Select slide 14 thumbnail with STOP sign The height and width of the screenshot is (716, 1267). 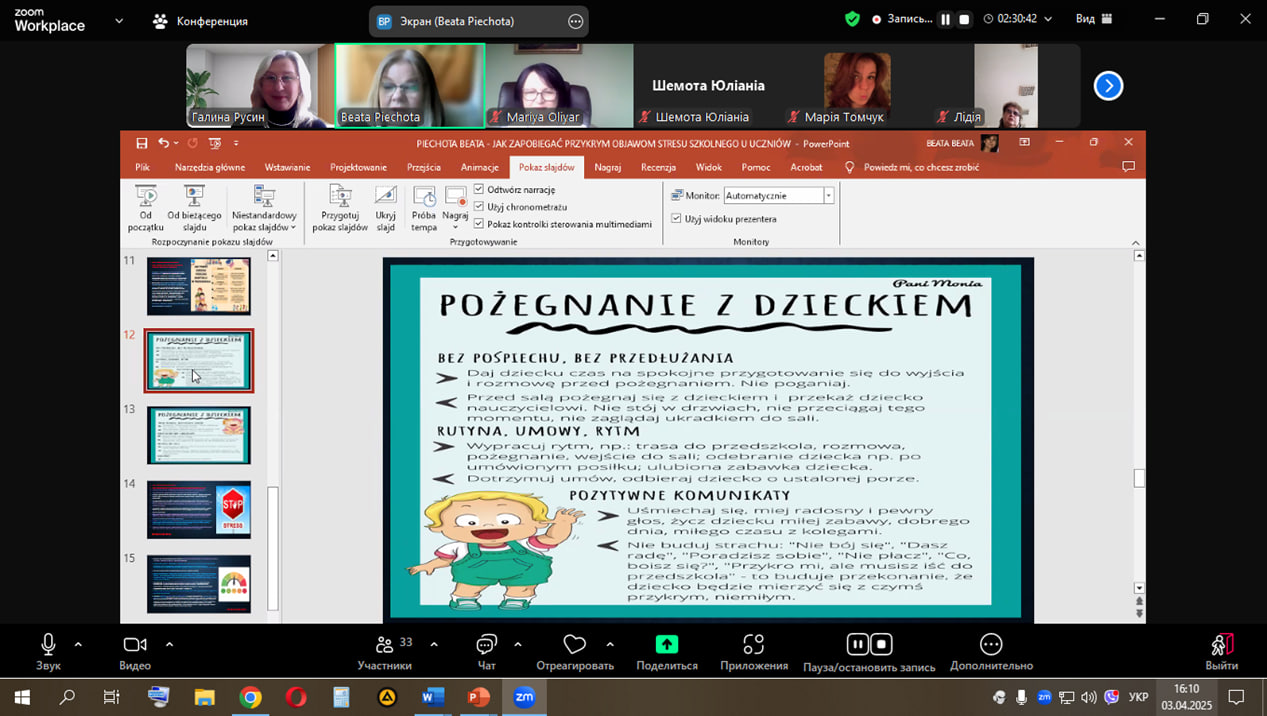199,510
